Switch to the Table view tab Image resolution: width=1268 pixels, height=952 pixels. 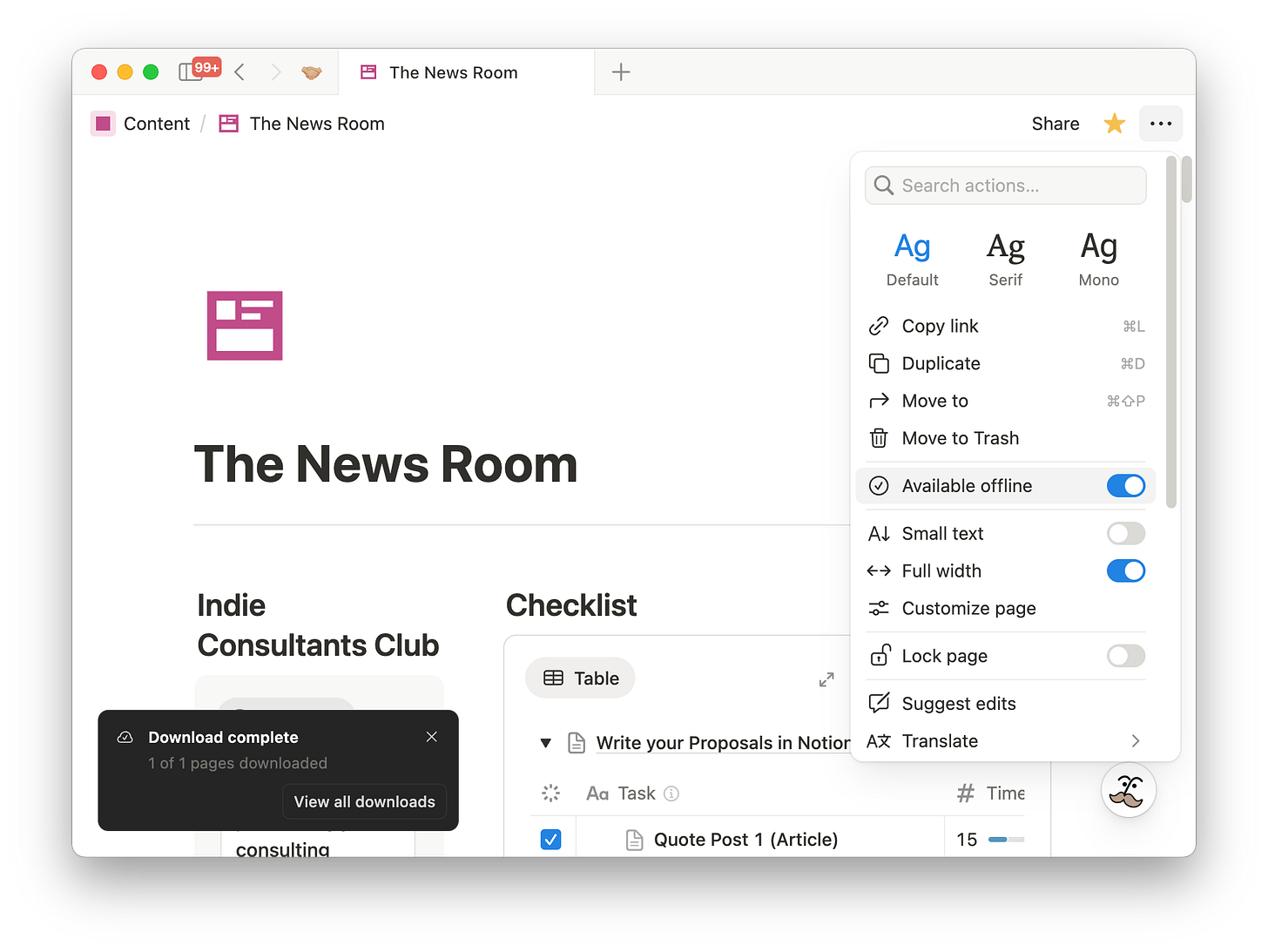click(580, 678)
